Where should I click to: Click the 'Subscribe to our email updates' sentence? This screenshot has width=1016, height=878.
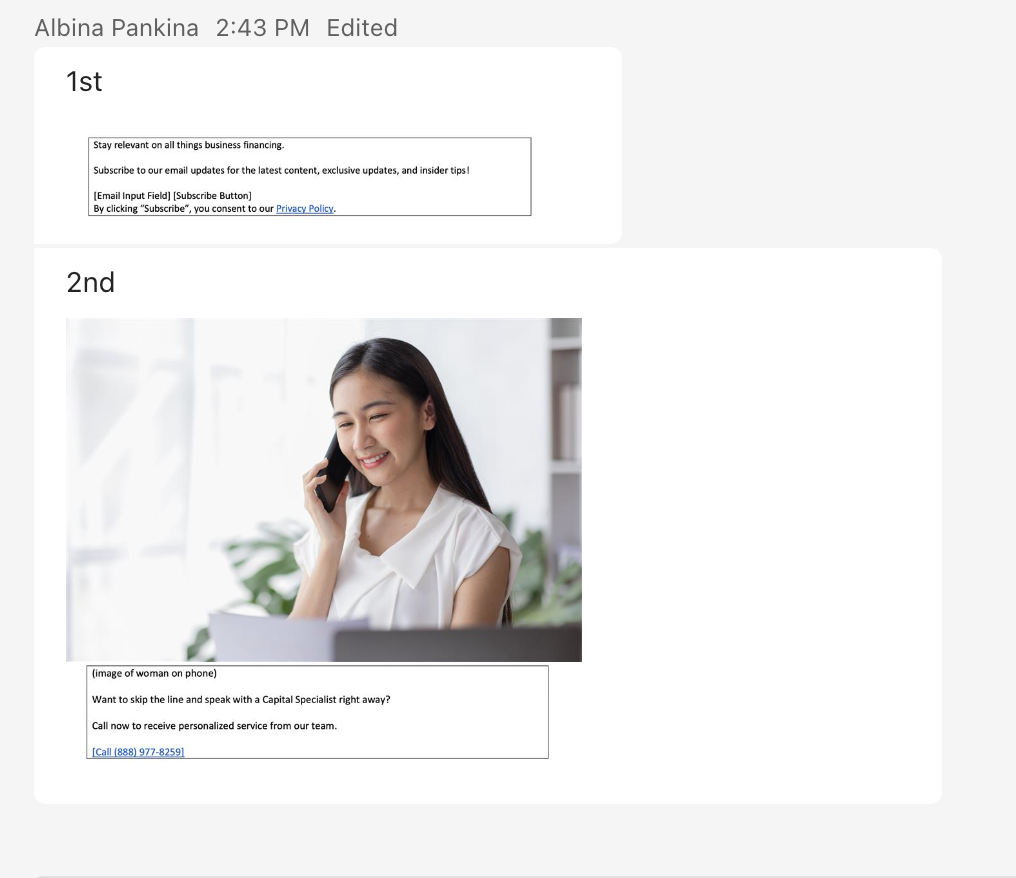pyautogui.click(x=281, y=170)
